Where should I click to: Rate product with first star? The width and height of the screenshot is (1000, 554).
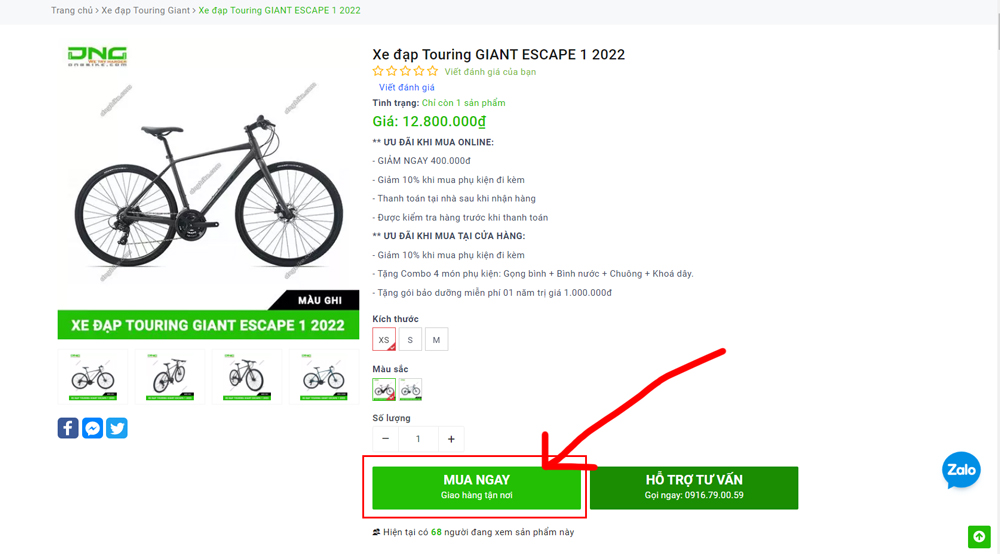378,71
